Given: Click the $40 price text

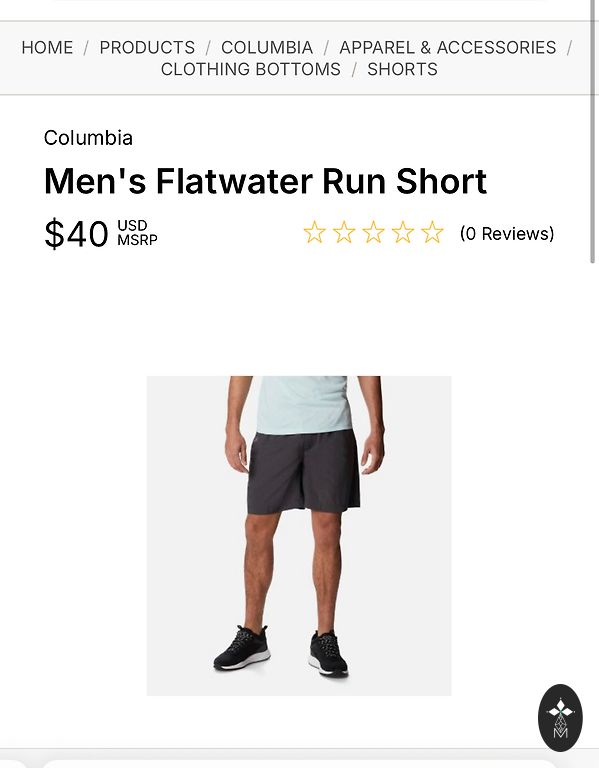Looking at the screenshot, I should pos(76,234).
